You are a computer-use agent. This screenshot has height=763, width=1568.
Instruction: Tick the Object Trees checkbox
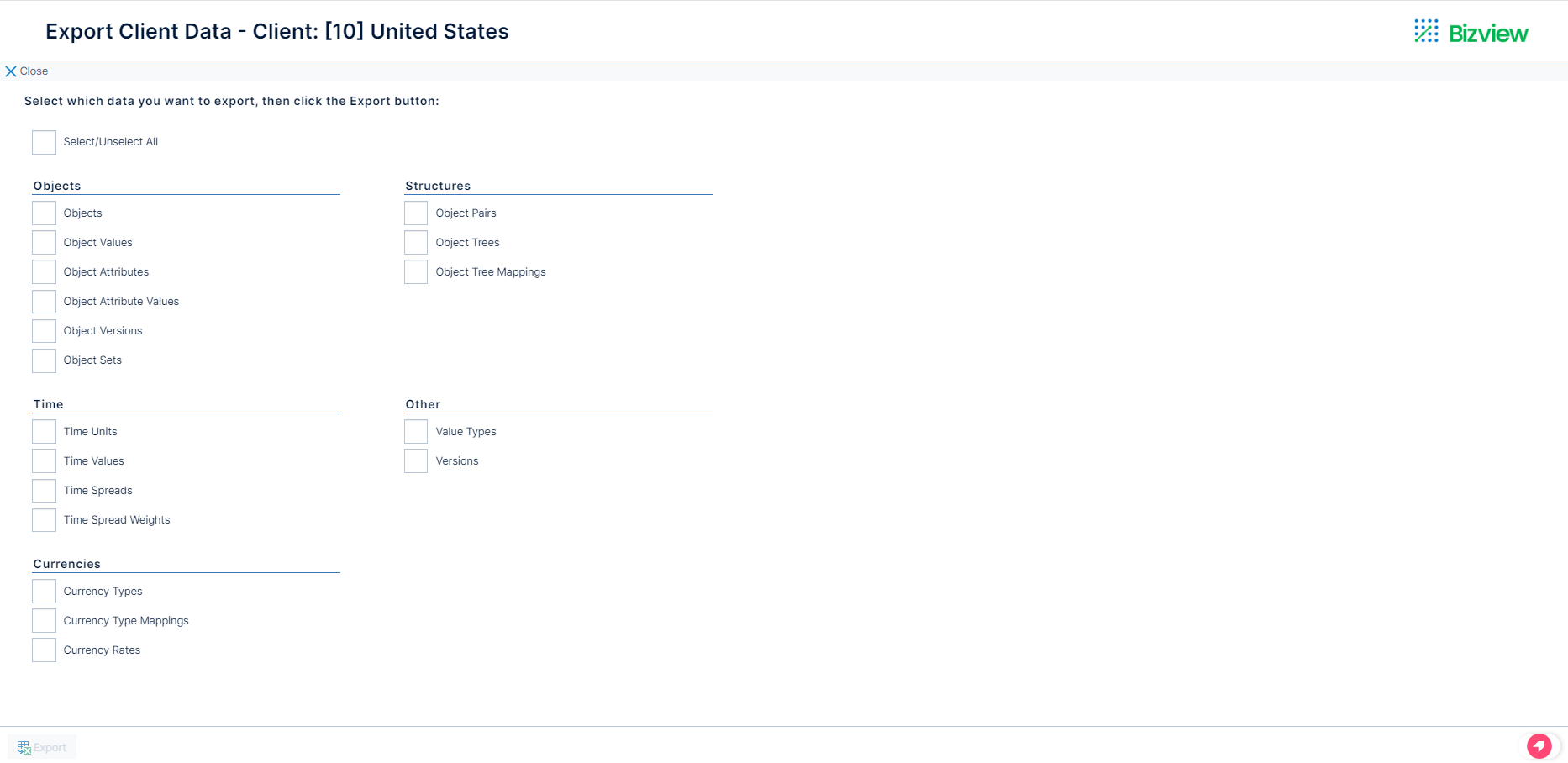(416, 243)
